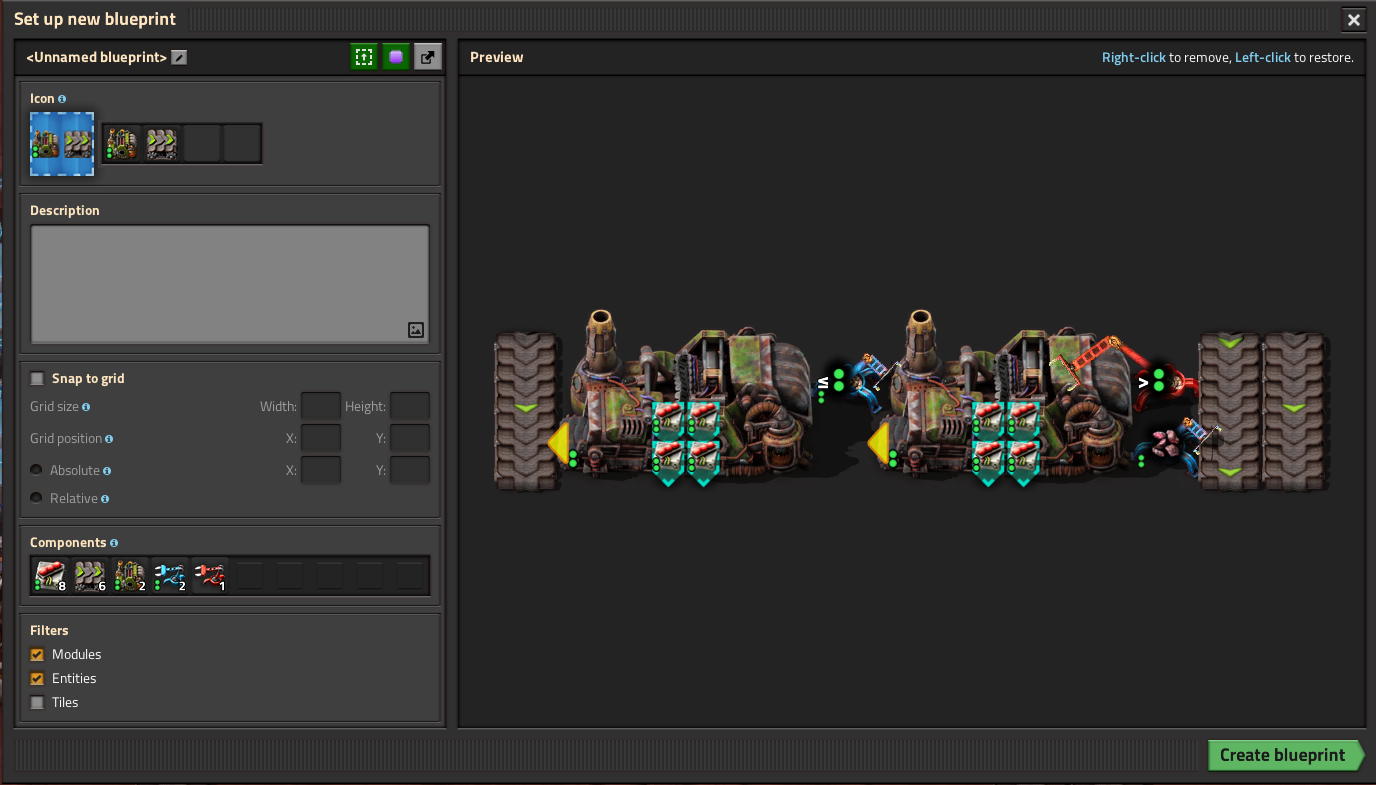Click the red inserter component with count 1
1376x785 pixels.
click(210, 575)
